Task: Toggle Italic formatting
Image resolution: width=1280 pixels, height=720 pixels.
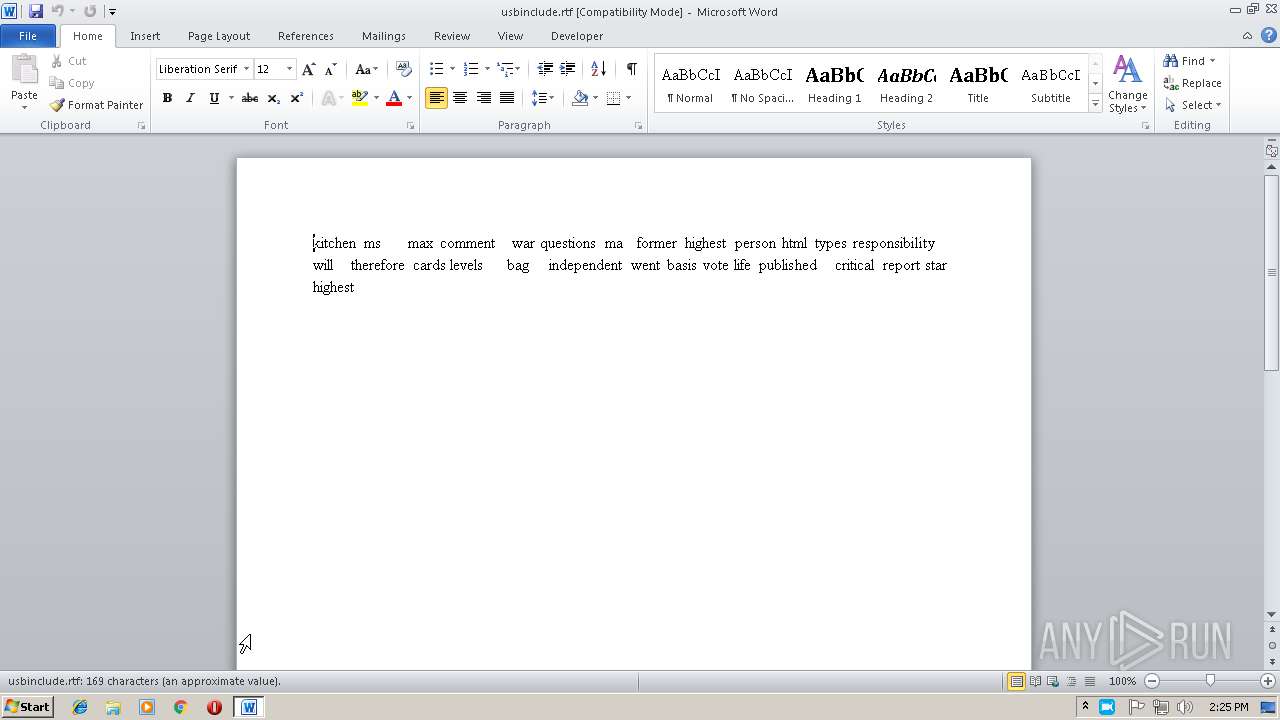Action: (190, 98)
